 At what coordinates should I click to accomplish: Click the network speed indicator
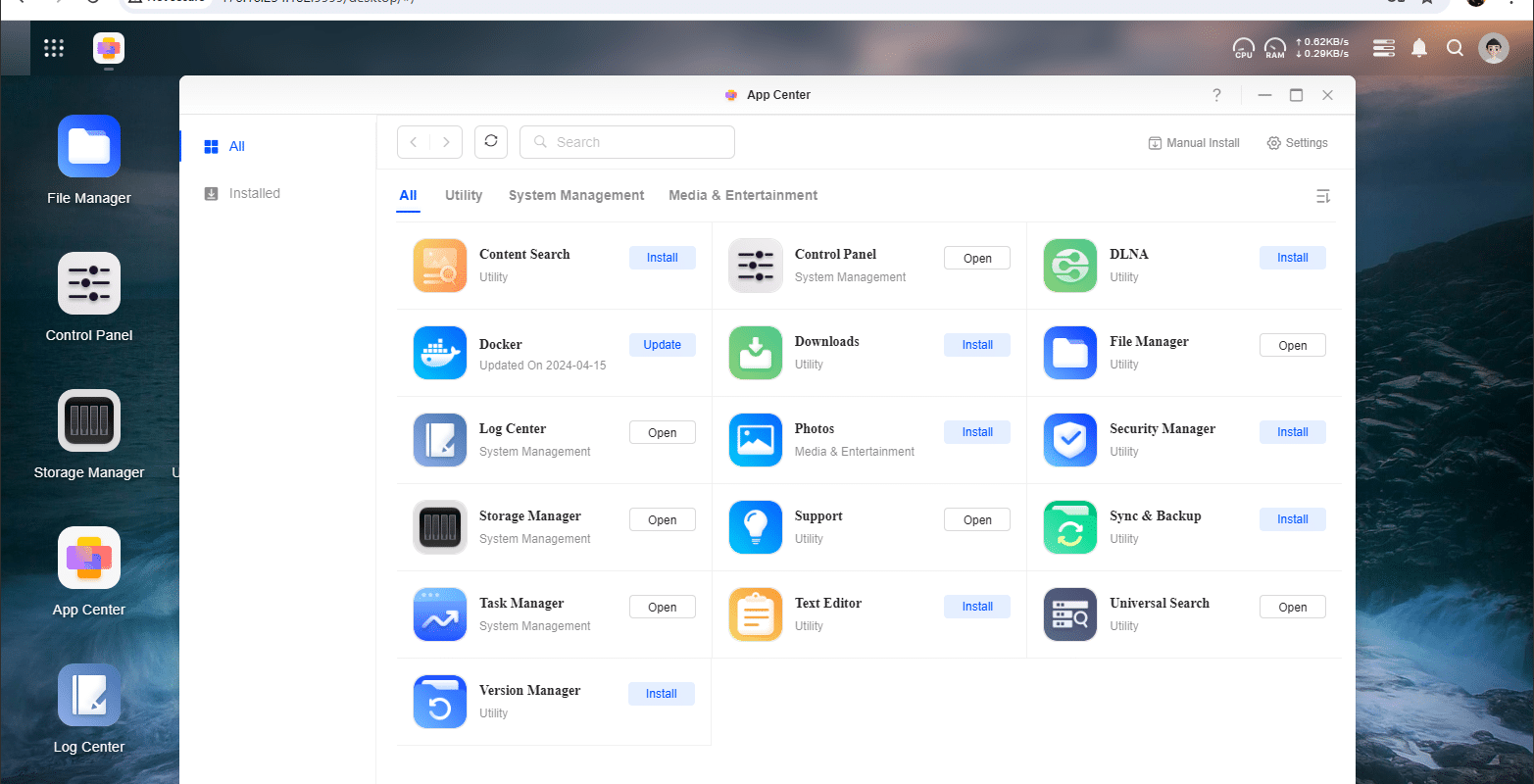coord(1322,48)
